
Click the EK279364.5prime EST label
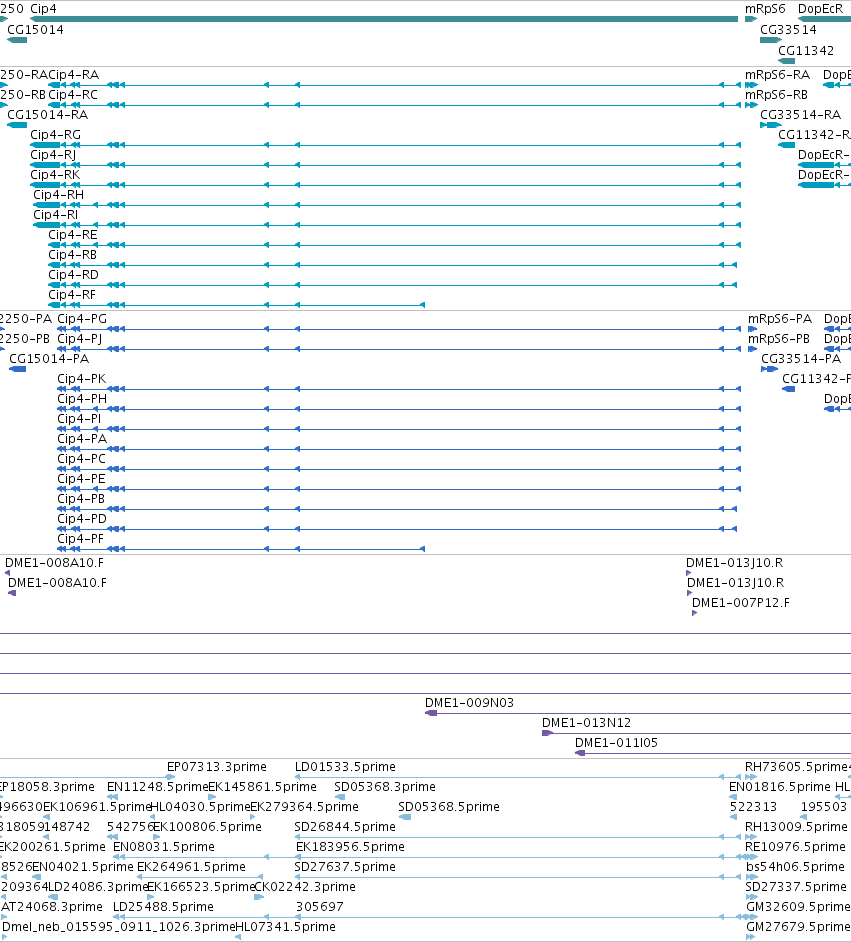pos(304,806)
